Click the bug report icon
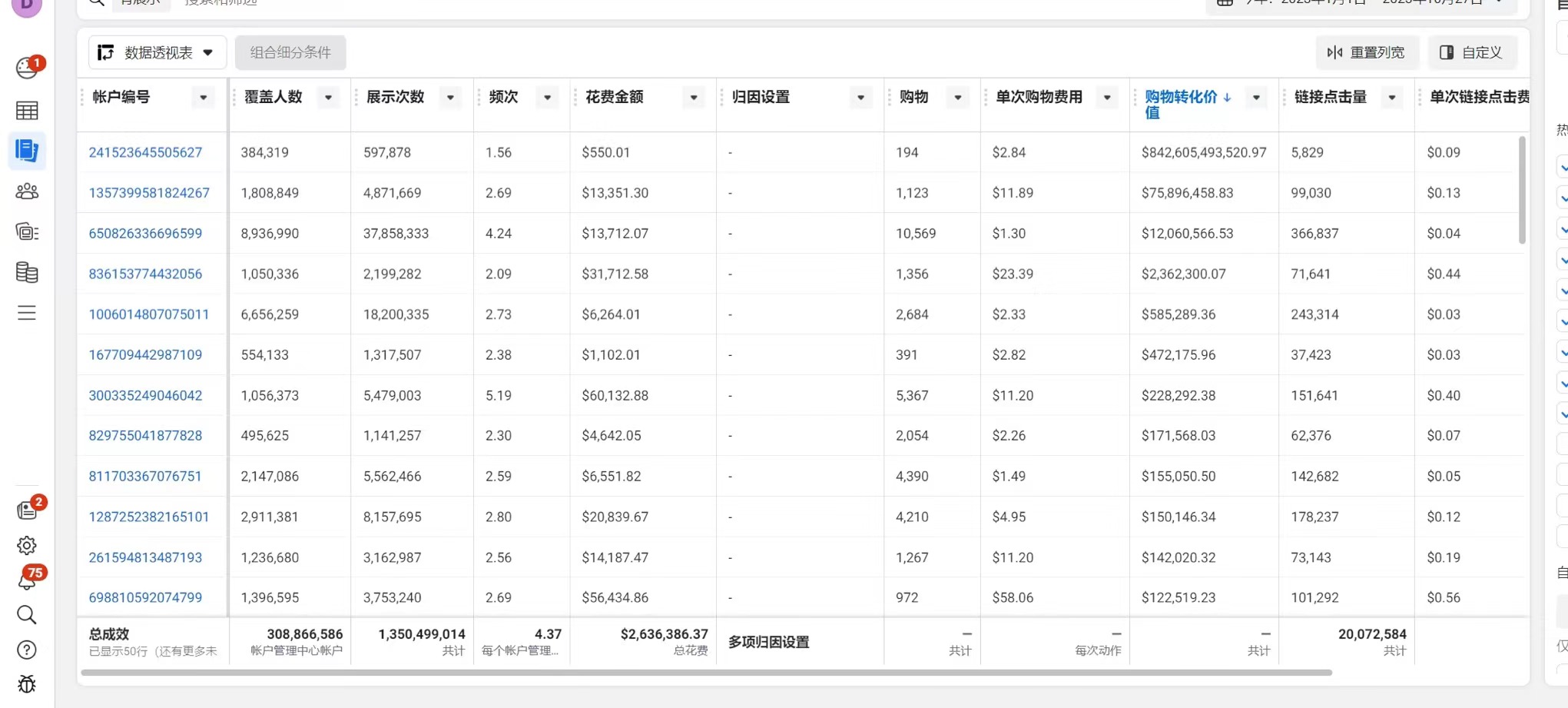 click(27, 684)
